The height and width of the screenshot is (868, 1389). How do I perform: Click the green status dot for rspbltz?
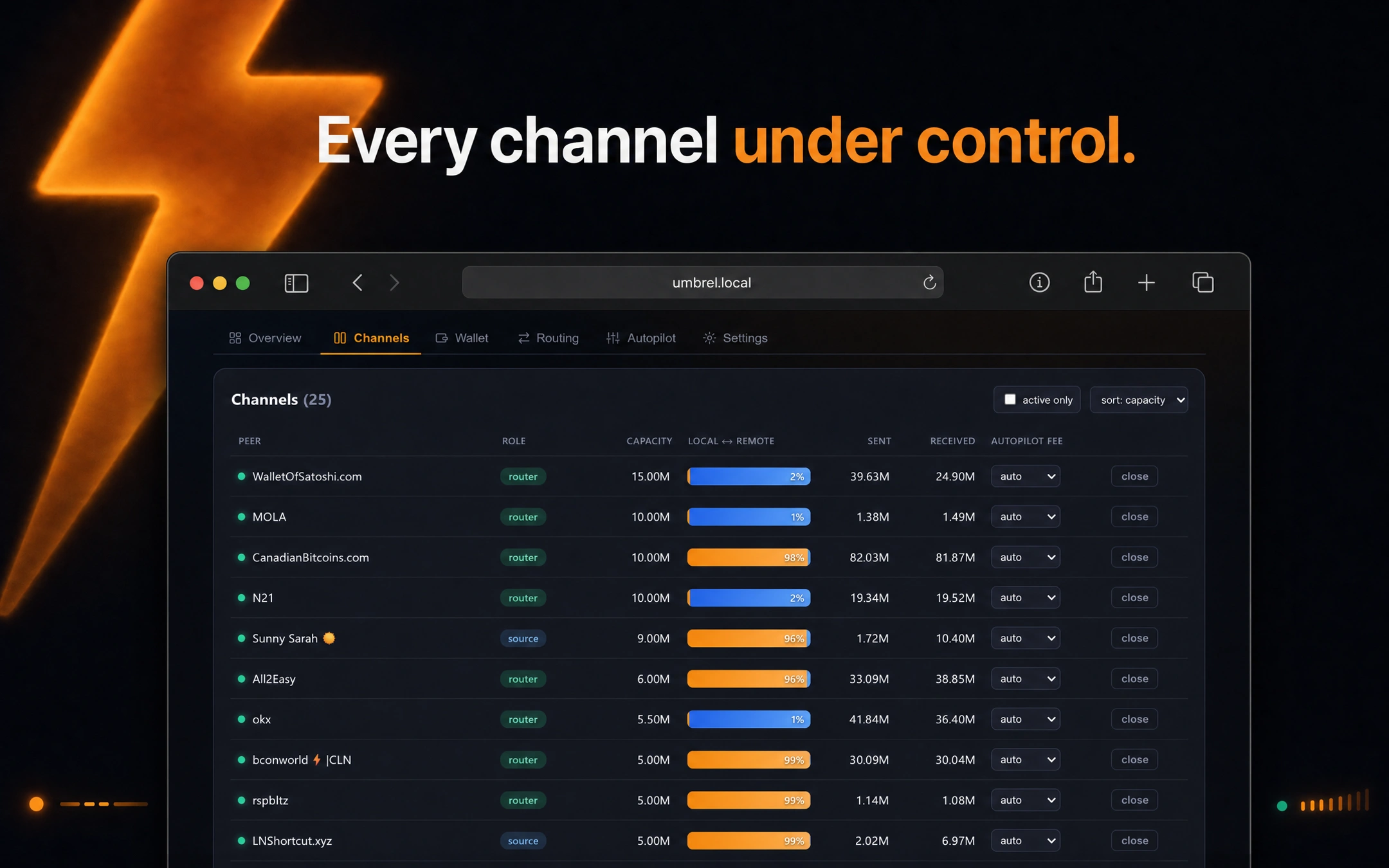click(241, 800)
